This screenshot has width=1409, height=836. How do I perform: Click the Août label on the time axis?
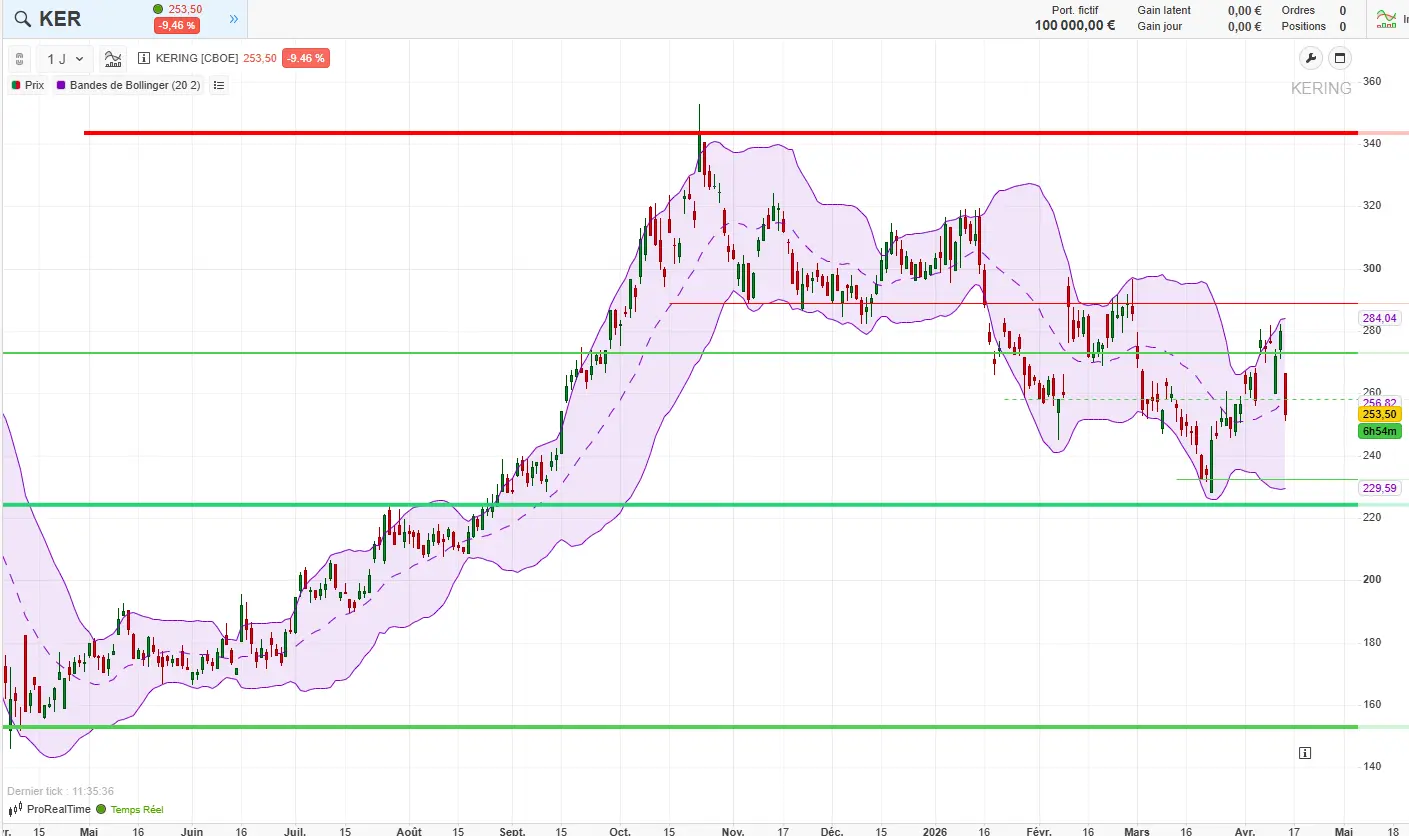coord(408,831)
